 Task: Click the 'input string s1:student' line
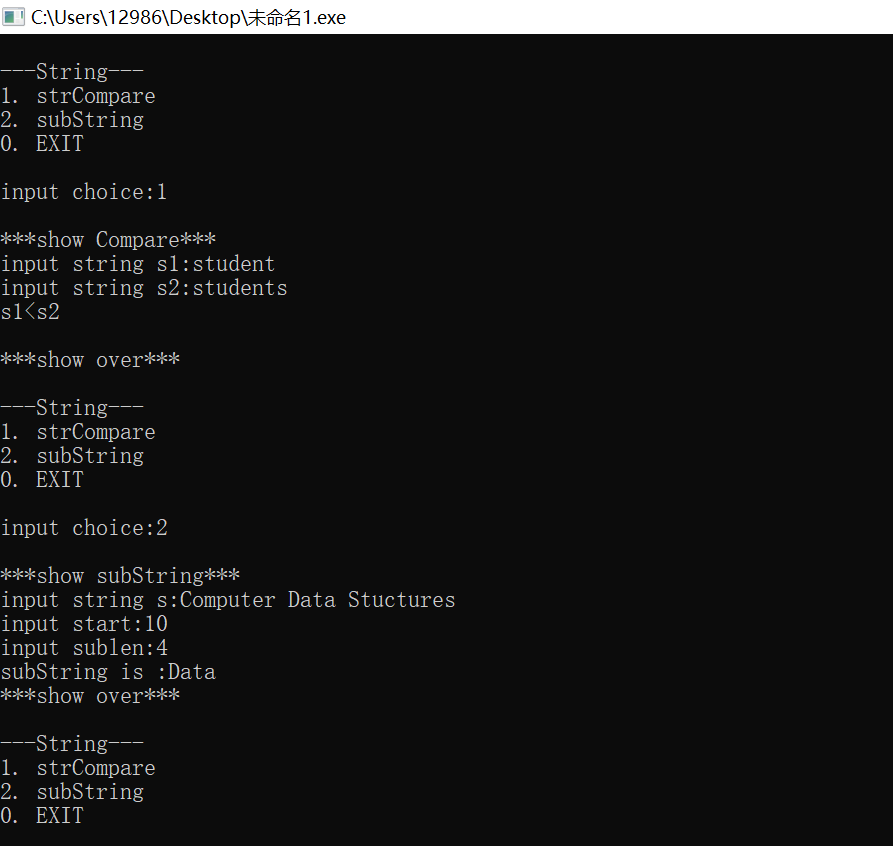(138, 264)
